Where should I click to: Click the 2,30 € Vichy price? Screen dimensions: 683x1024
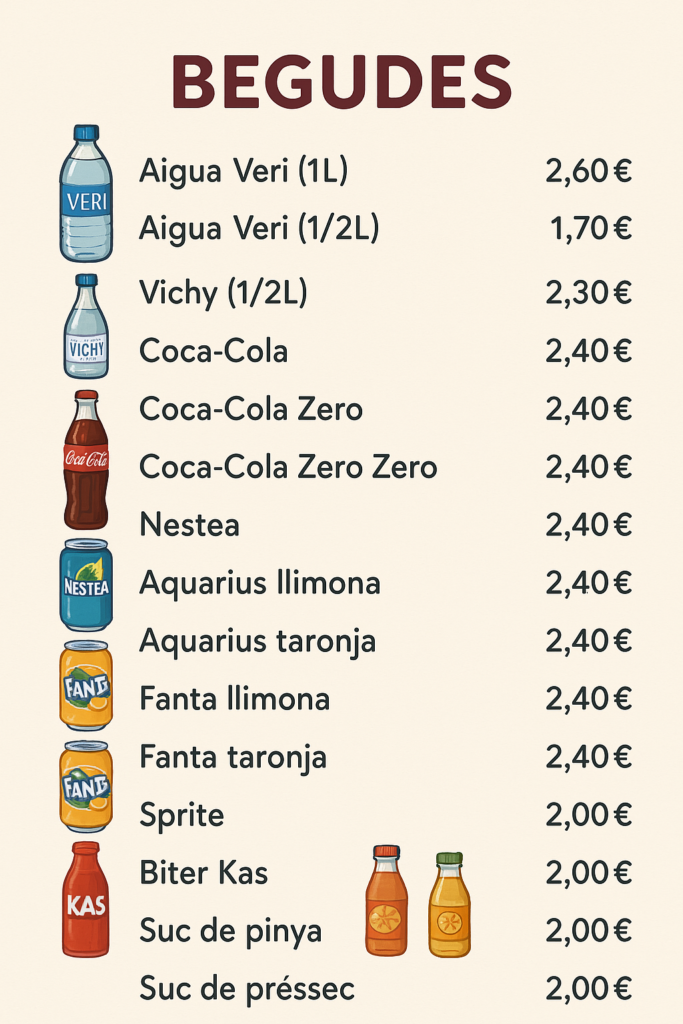(588, 293)
